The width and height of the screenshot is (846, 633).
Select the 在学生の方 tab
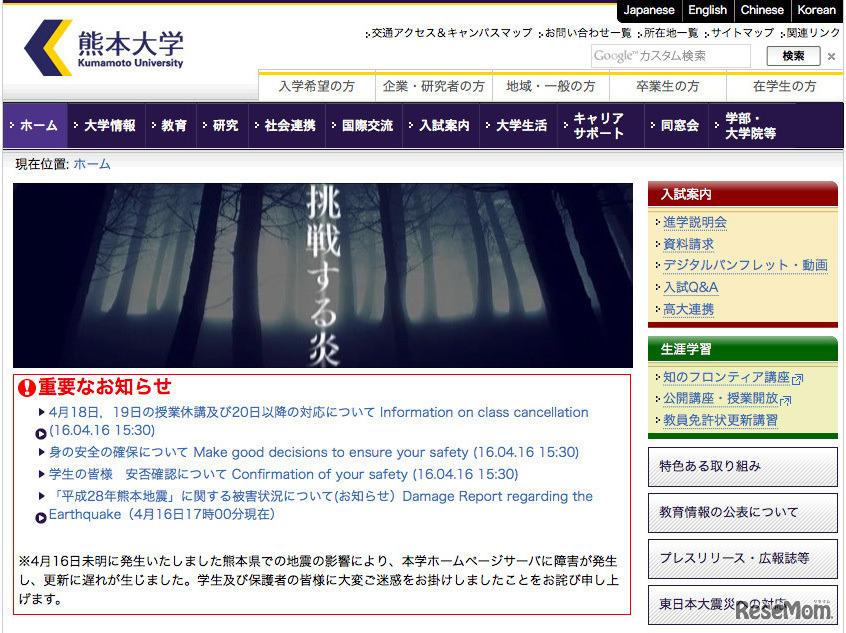pos(785,86)
